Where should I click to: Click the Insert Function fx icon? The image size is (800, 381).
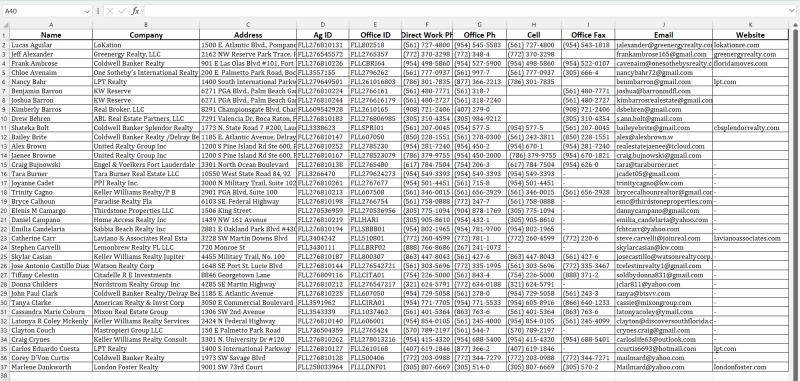pyautogui.click(x=135, y=11)
